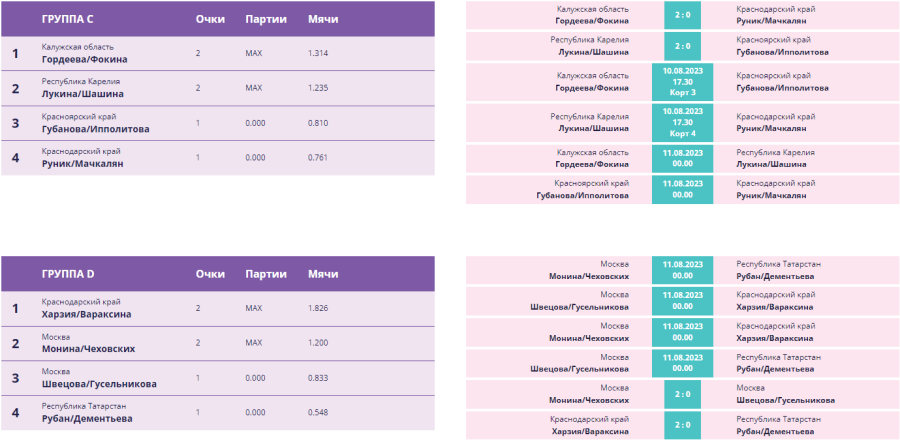Open 11.08.2023 match Гордеева/Фокина vs Лукина/Шашина
Viewport: 900px width, 442px height.
[682, 158]
